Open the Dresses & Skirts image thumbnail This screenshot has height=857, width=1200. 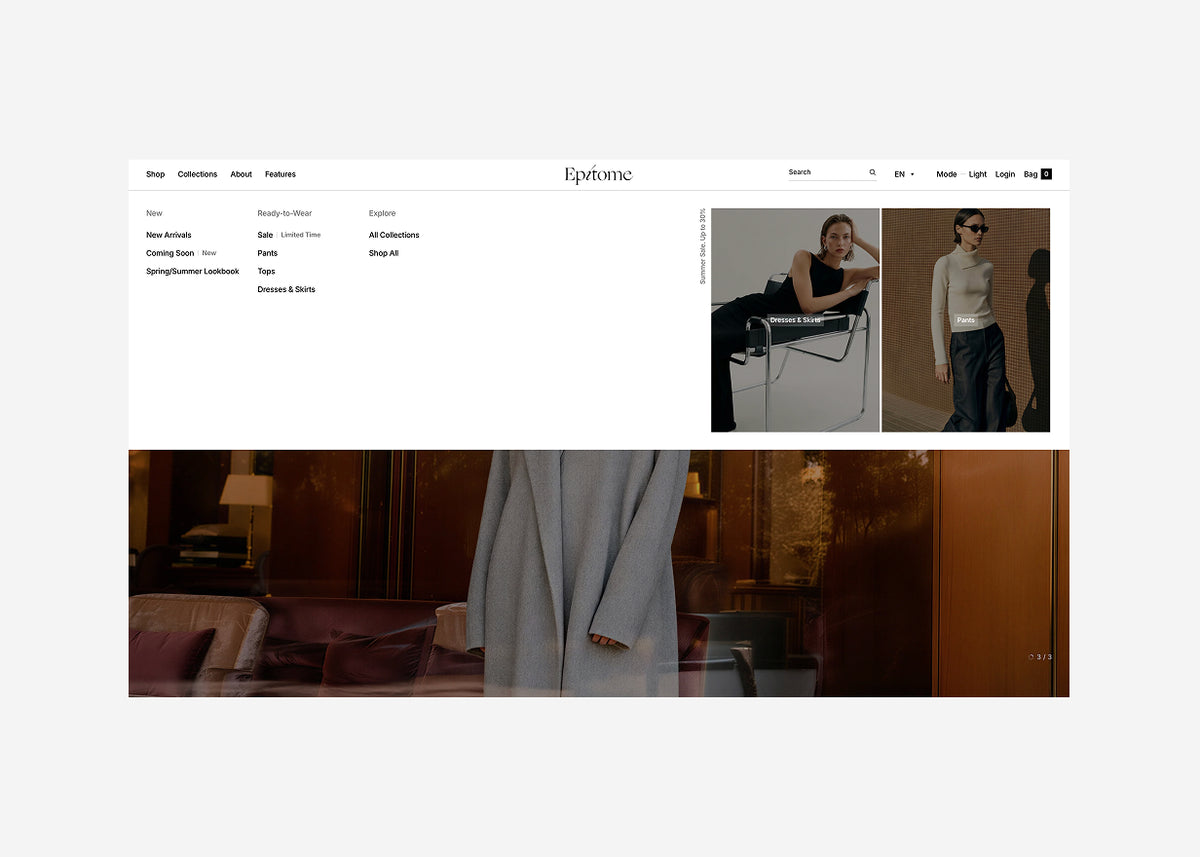(795, 320)
